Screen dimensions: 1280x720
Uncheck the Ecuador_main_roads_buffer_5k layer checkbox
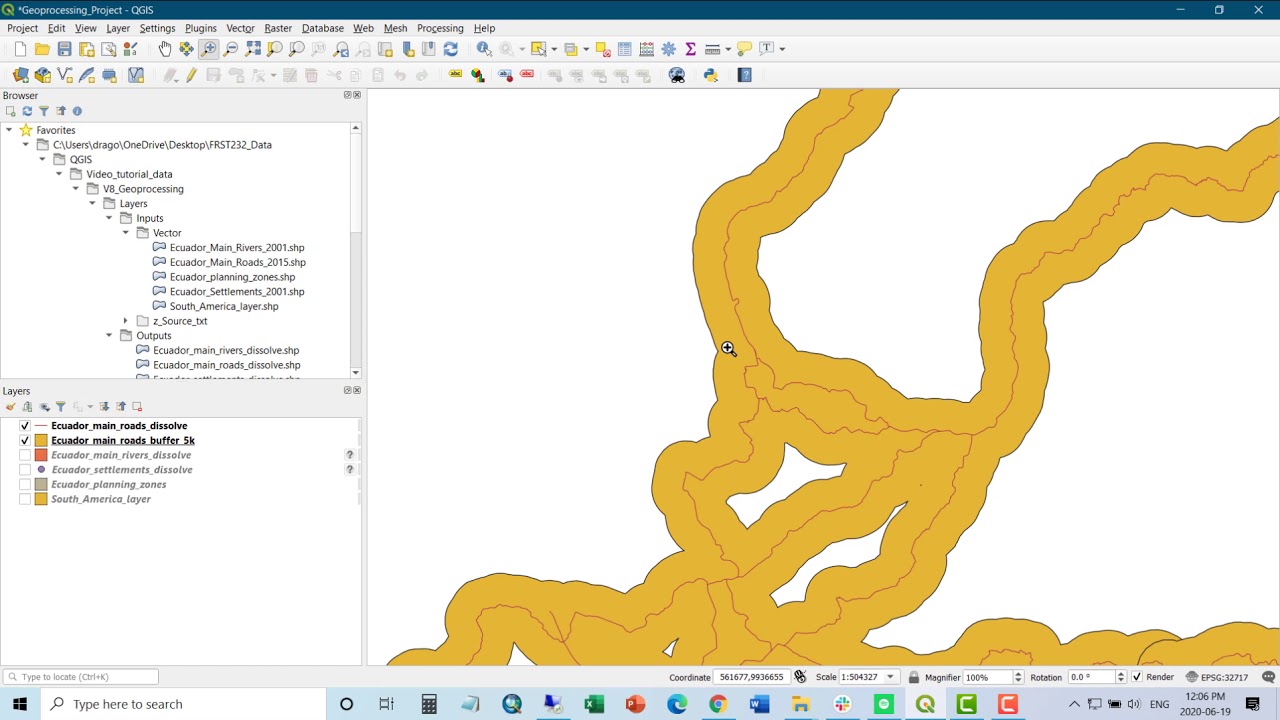tap(25, 441)
